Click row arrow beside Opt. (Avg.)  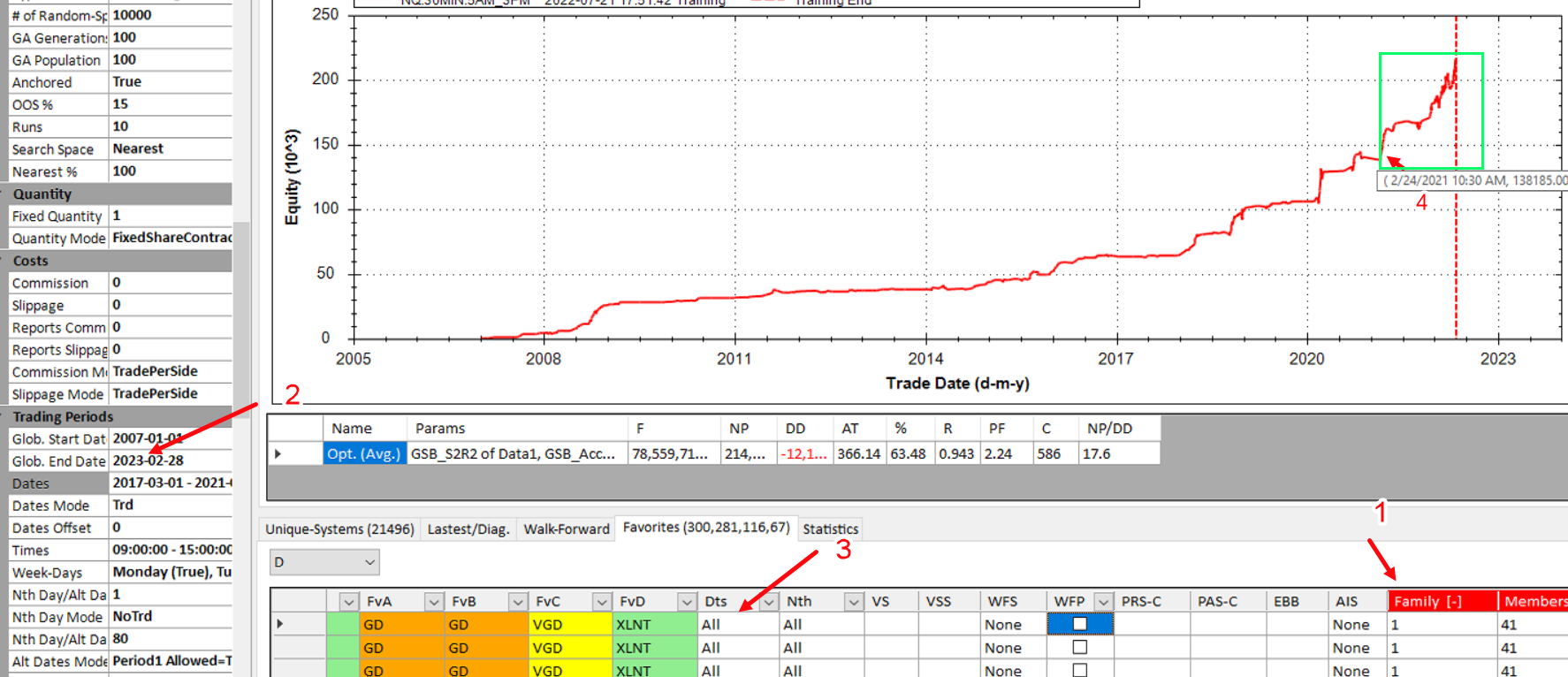pyautogui.click(x=278, y=453)
